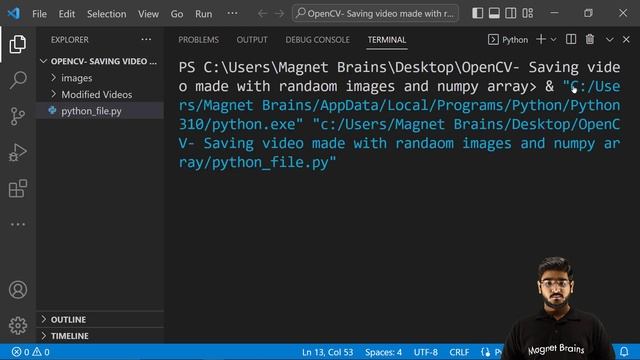Open the Go menu
The height and width of the screenshot is (360, 640).
pos(177,14)
